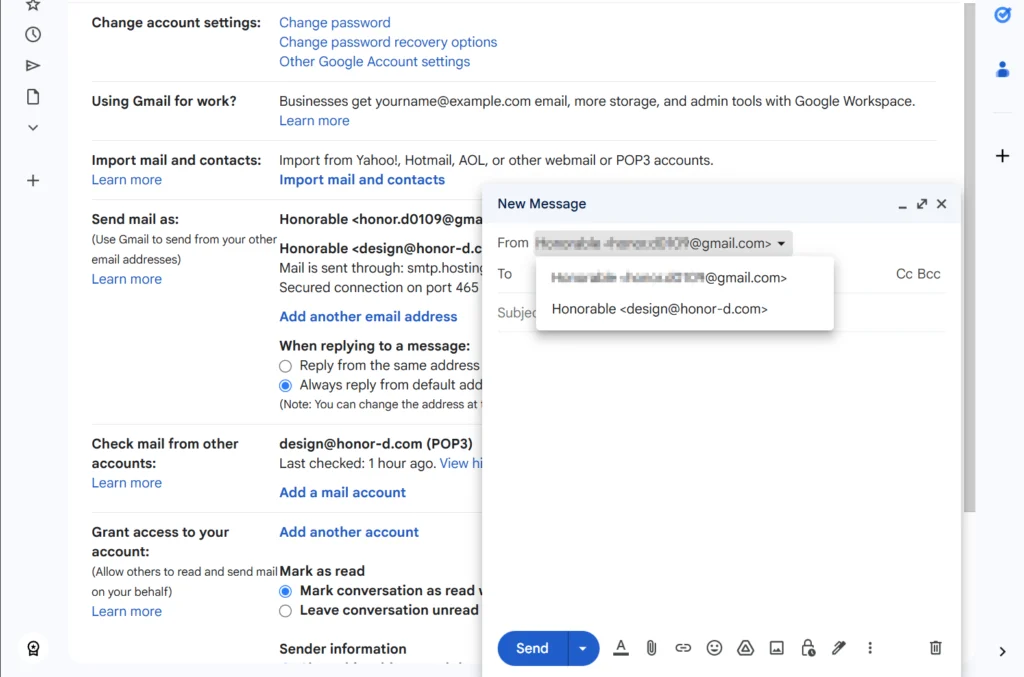Screen dimensions: 1024x677
Task: Open Change password link
Action: [334, 22]
